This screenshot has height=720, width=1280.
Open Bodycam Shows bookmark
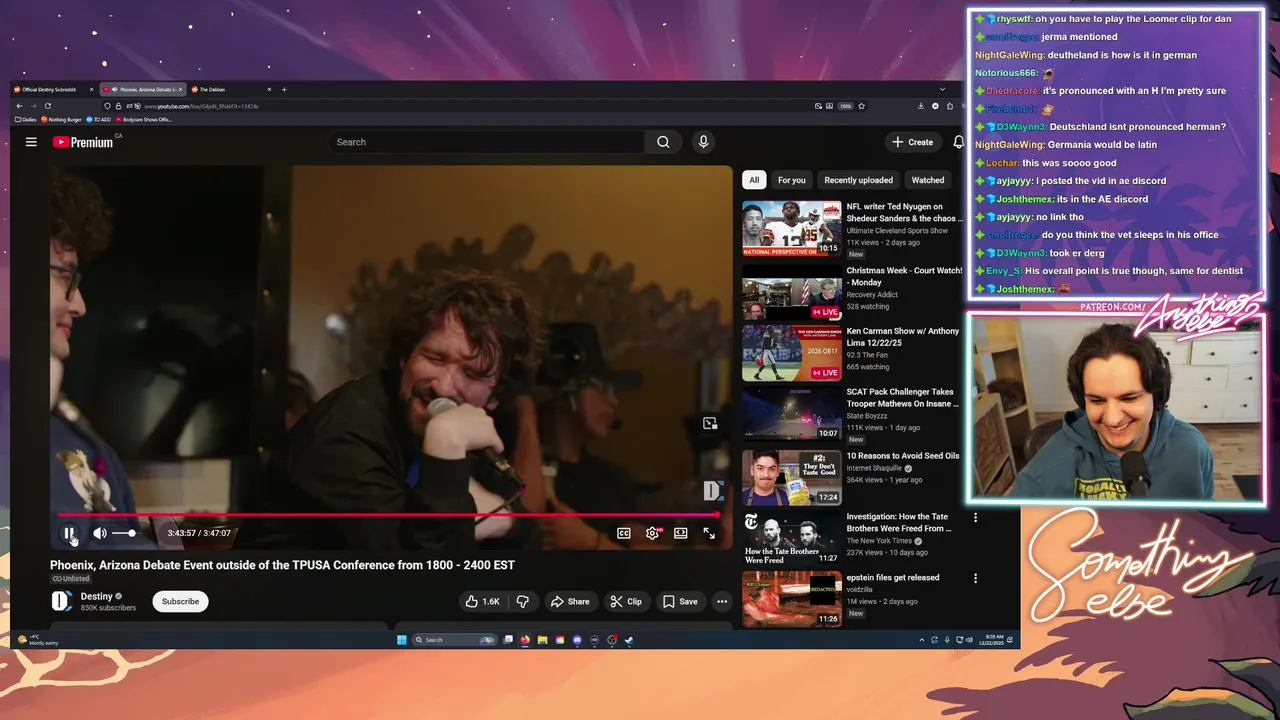pyautogui.click(x=143, y=119)
